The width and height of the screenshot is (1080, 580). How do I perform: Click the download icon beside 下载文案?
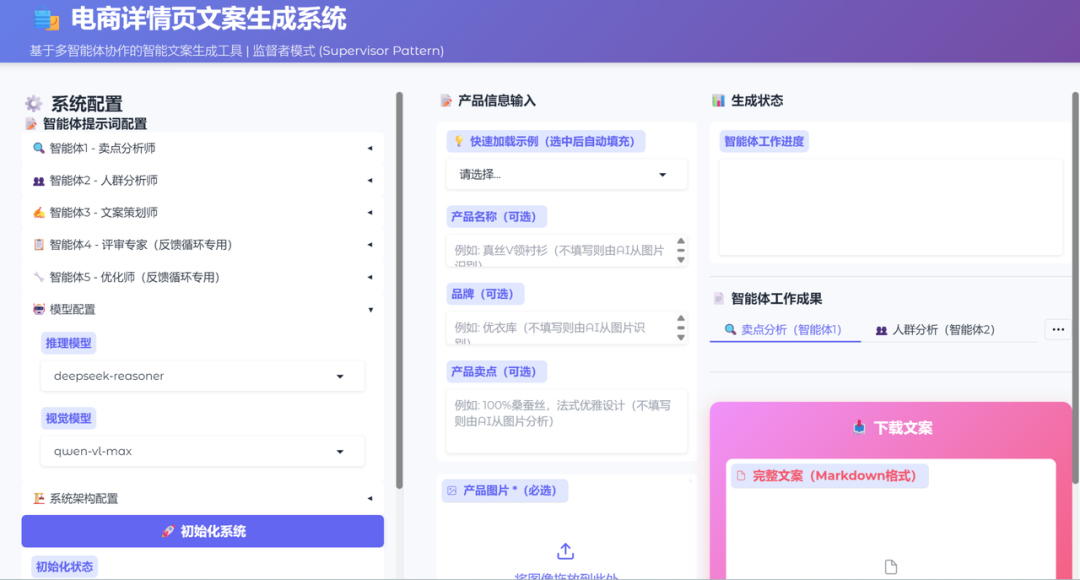click(x=859, y=428)
